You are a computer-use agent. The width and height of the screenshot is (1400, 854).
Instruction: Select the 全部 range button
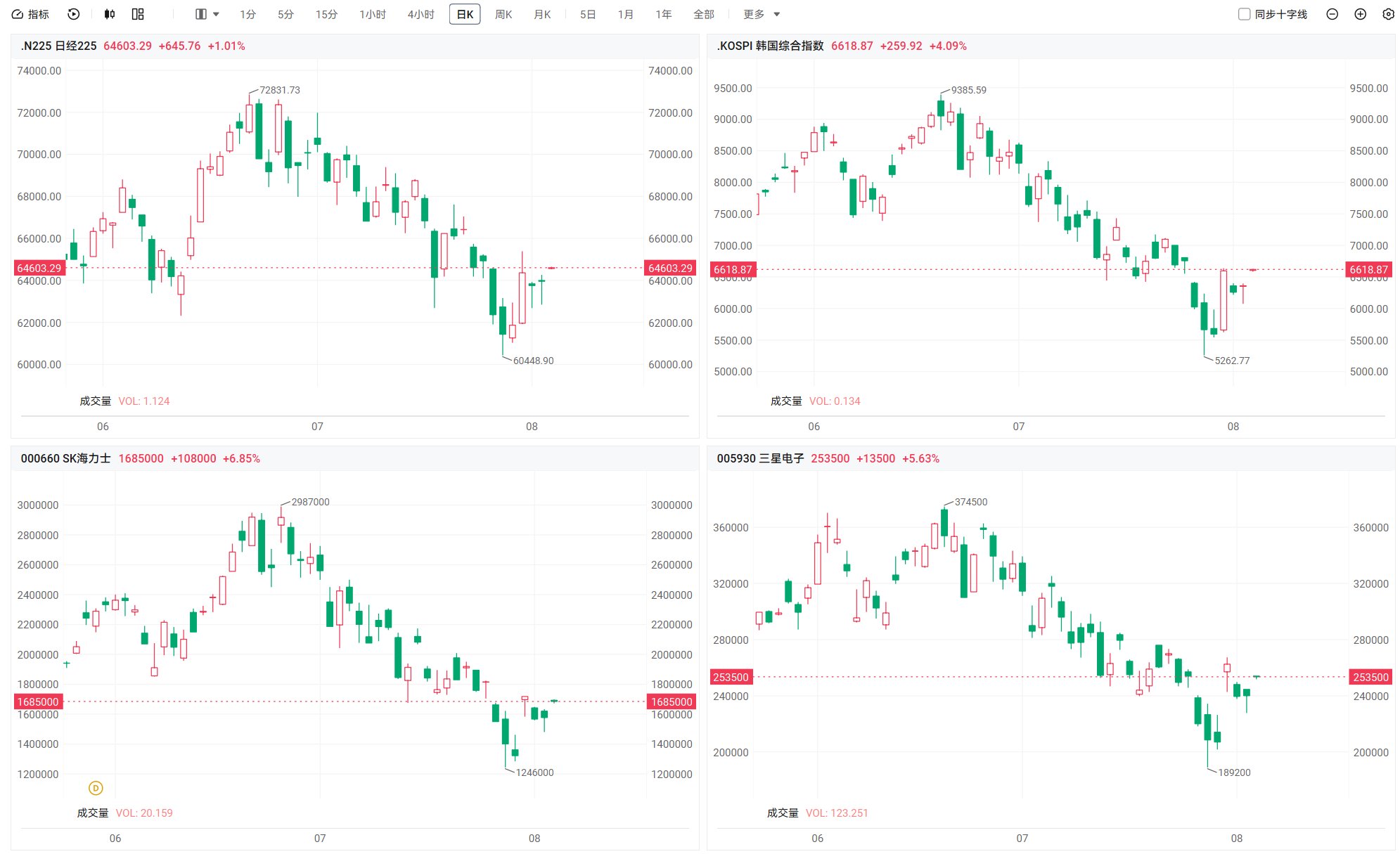pos(704,14)
